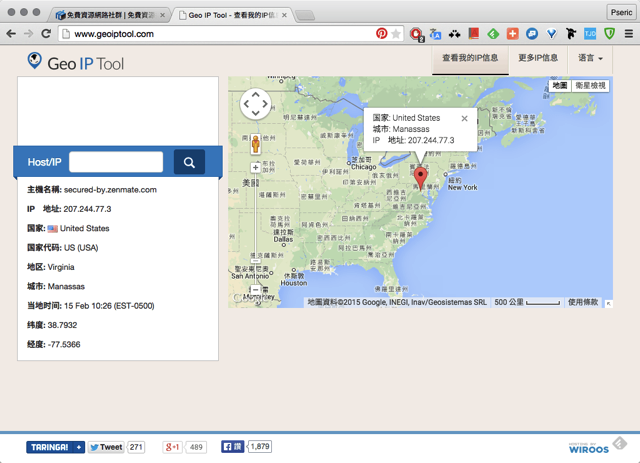The width and height of the screenshot is (640, 463).
Task: Click the Tweet share button
Action: click(106, 447)
